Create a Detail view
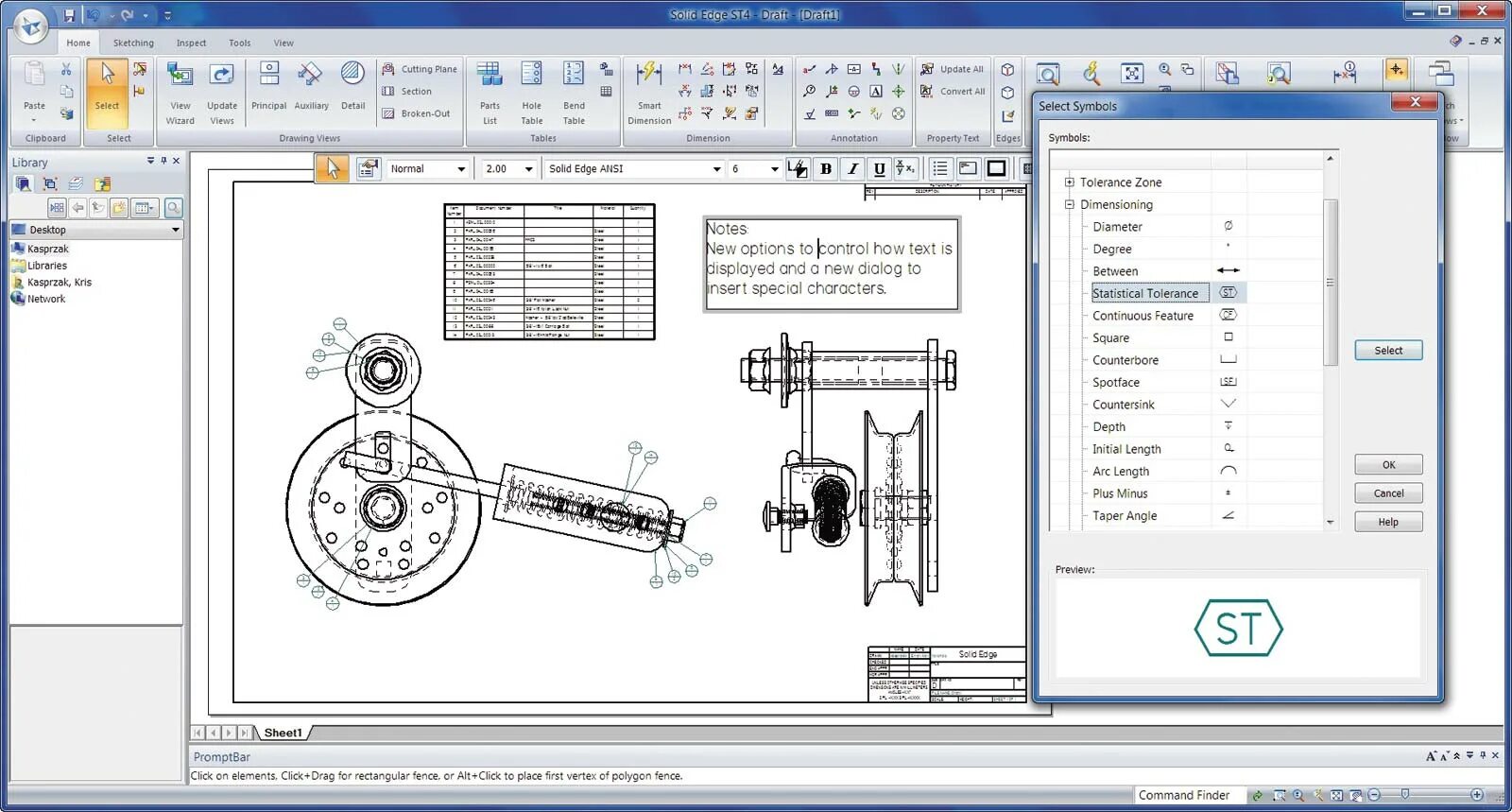 [x=352, y=87]
